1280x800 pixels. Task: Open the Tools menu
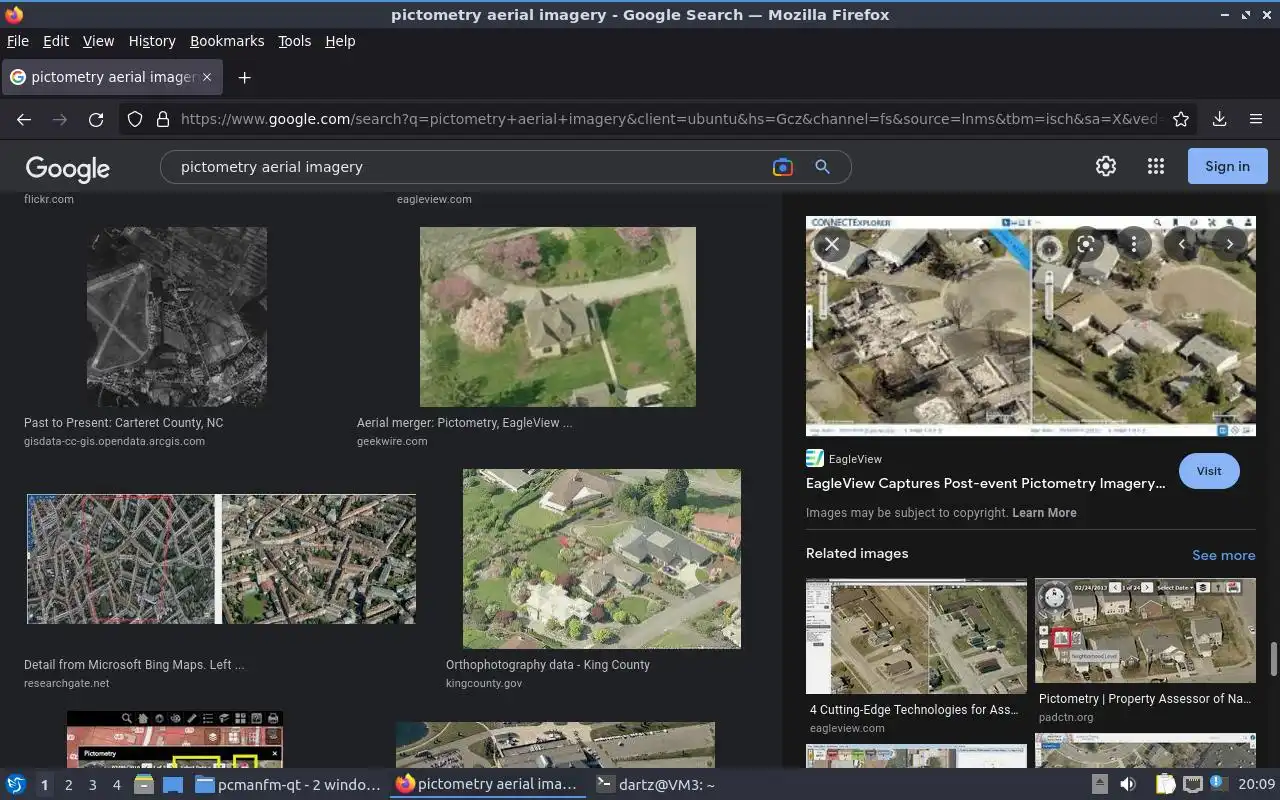click(294, 41)
